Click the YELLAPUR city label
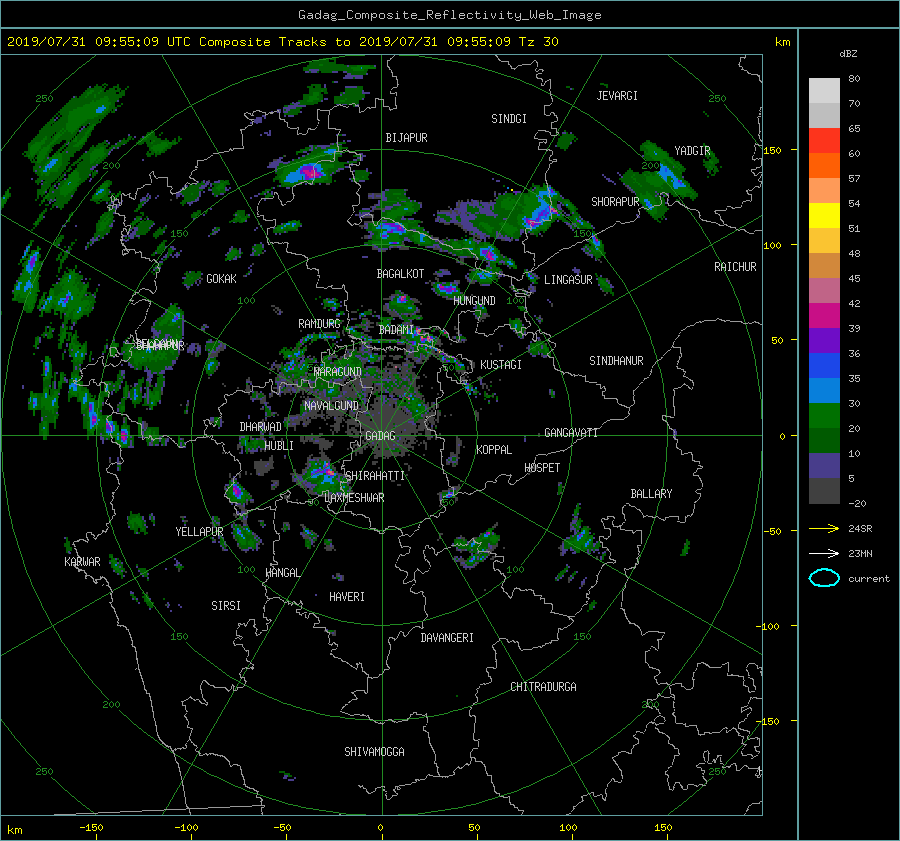900x841 pixels. click(199, 532)
